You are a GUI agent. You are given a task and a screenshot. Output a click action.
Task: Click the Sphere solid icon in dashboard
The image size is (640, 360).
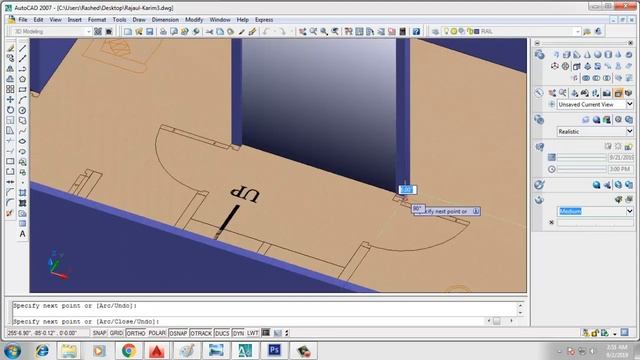[598, 54]
